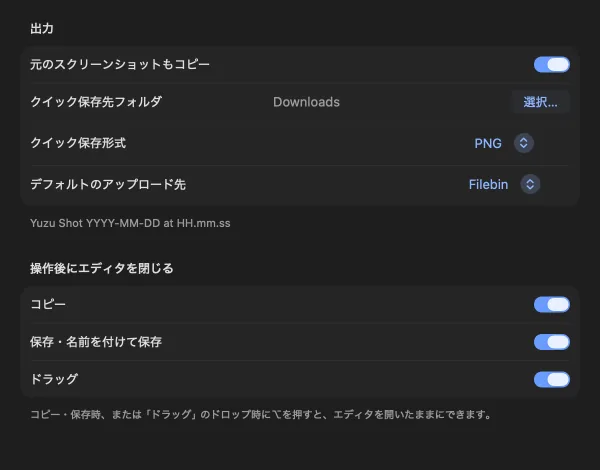Click the 出力 section heading

coord(42,29)
